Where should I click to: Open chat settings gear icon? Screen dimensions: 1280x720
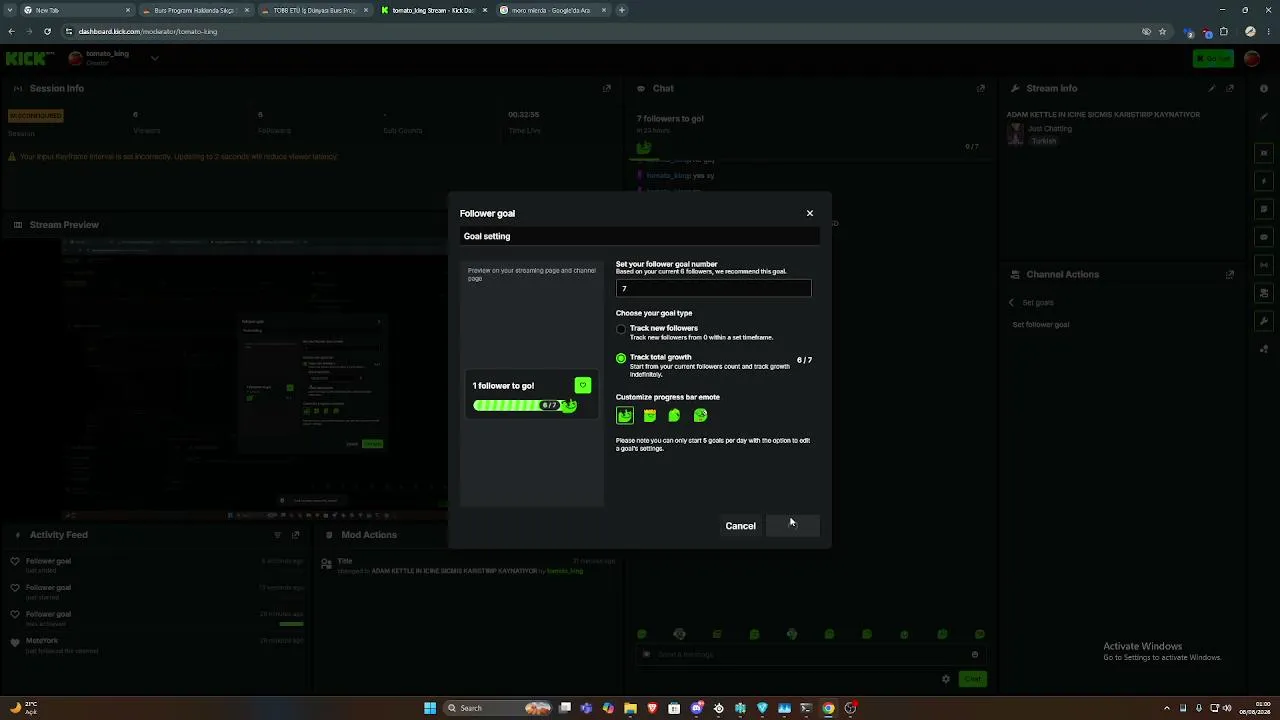pyautogui.click(x=946, y=679)
